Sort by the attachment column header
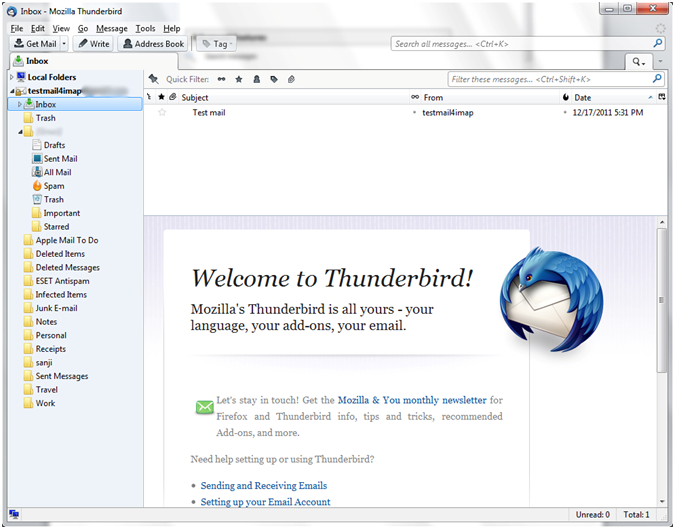This screenshot has width=675, height=529. click(x=173, y=97)
